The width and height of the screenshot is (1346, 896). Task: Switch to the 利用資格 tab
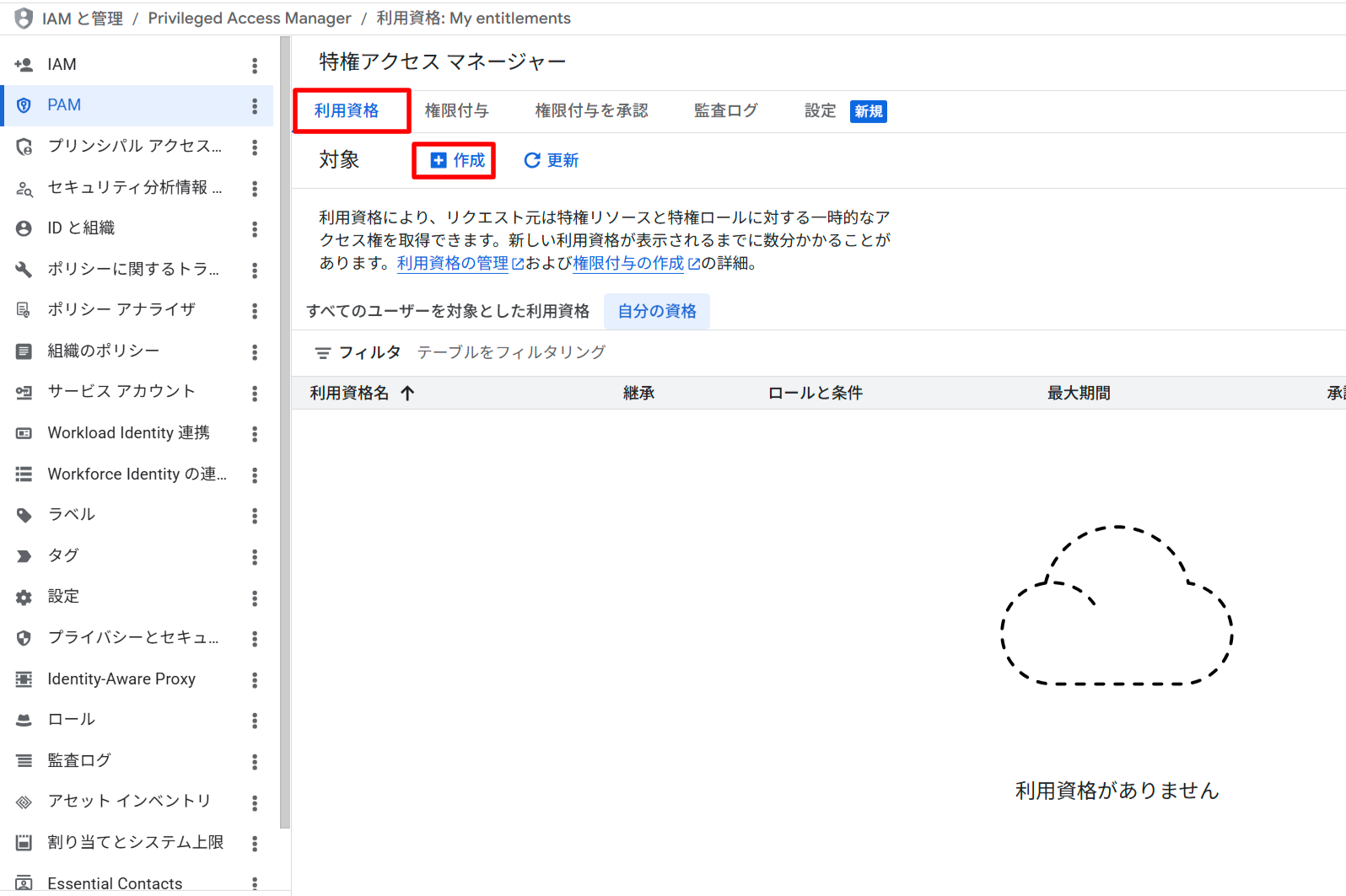click(x=347, y=111)
